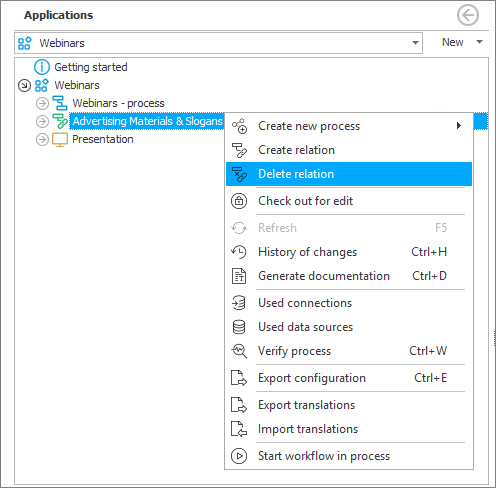This screenshot has width=496, height=488.
Task: Expand the Presentation tree node
Action: tap(42, 139)
